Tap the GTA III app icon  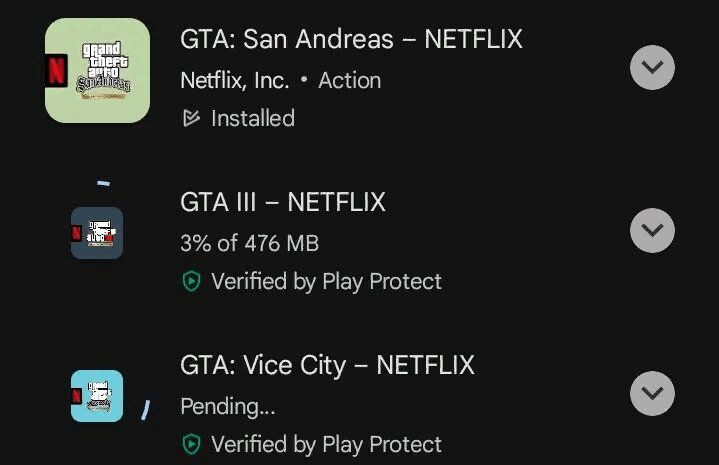tap(97, 233)
